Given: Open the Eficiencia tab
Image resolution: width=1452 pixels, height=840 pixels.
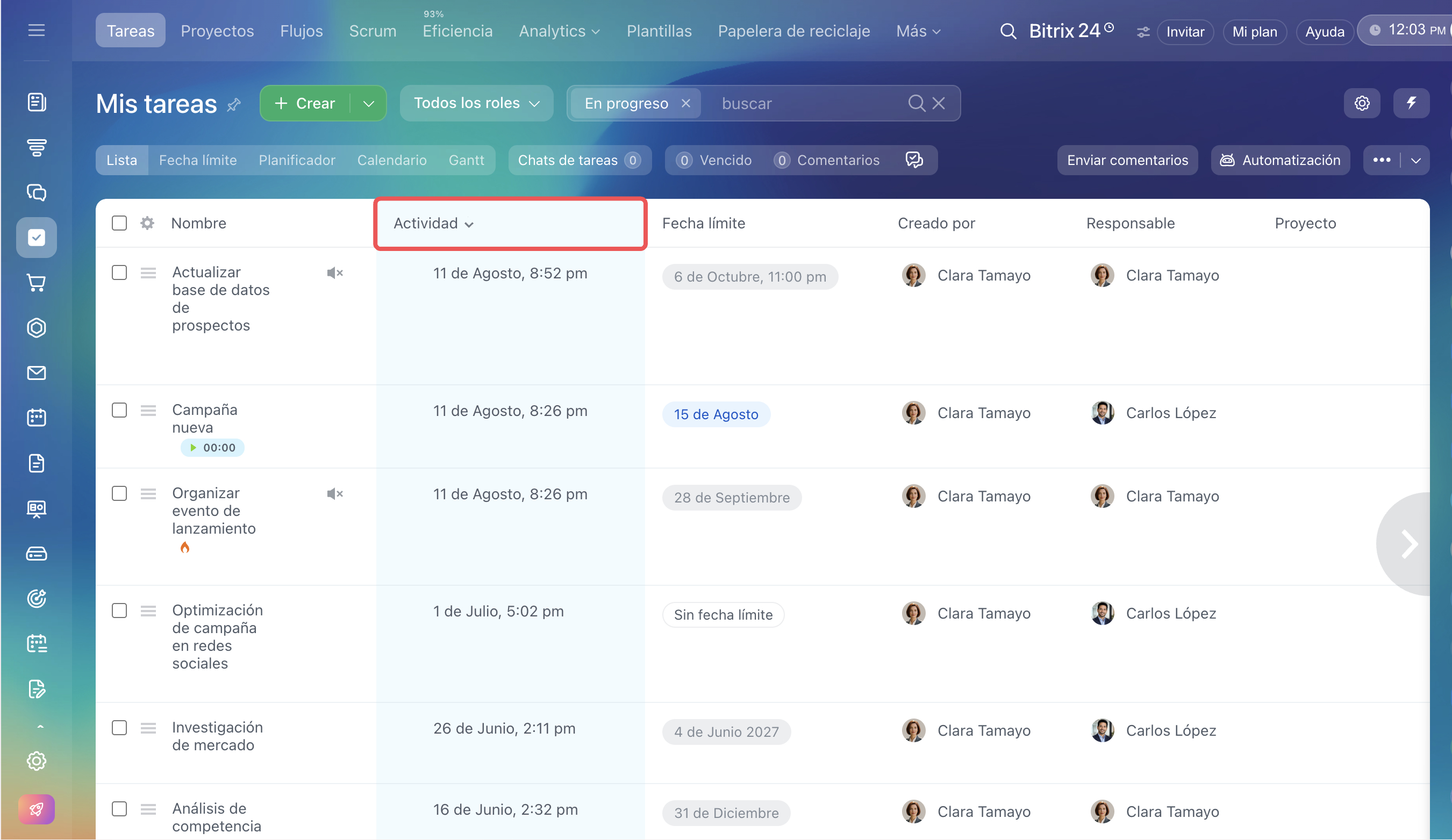Looking at the screenshot, I should click(x=457, y=31).
